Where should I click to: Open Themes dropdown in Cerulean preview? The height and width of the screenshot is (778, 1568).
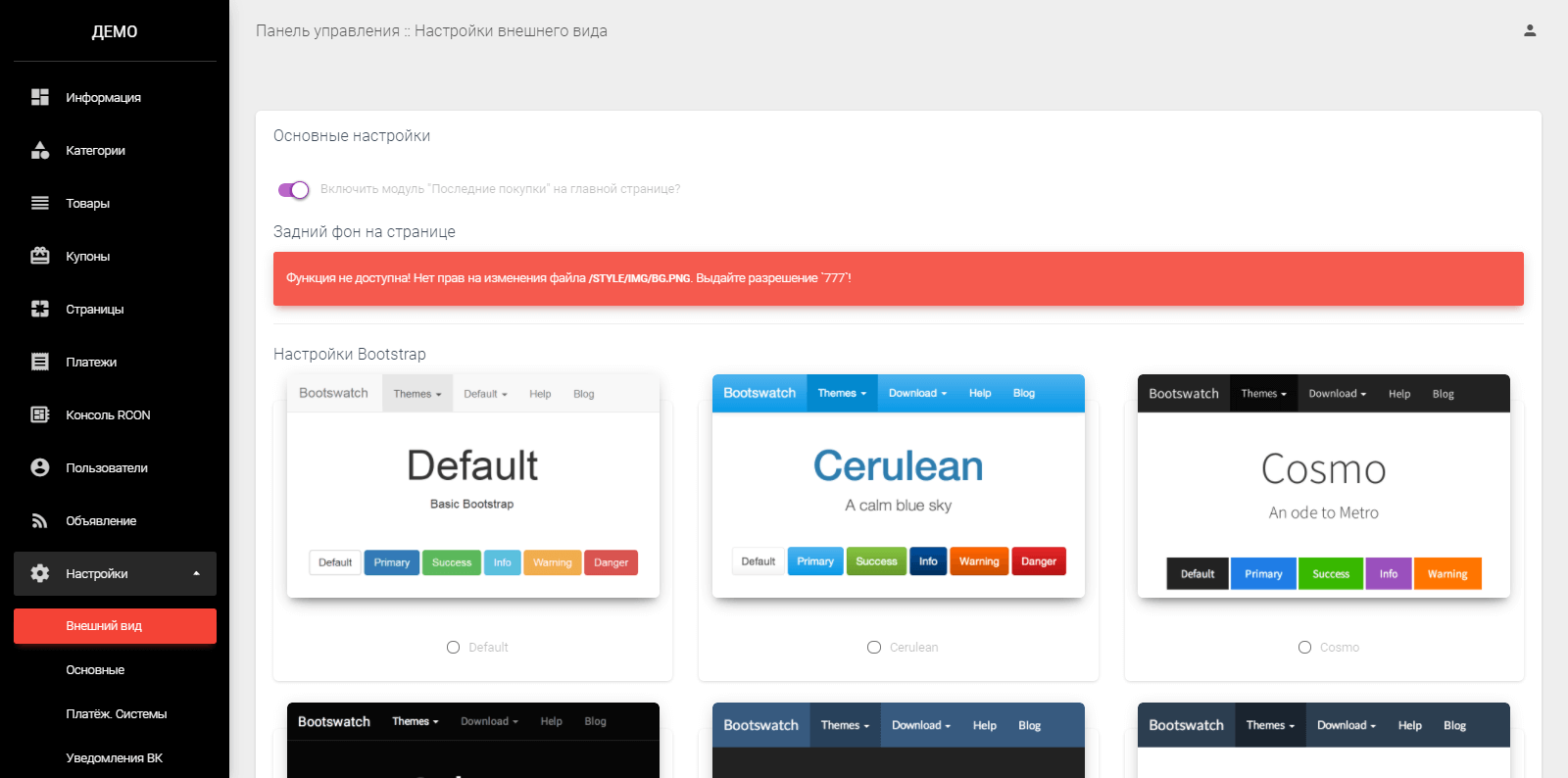point(843,393)
